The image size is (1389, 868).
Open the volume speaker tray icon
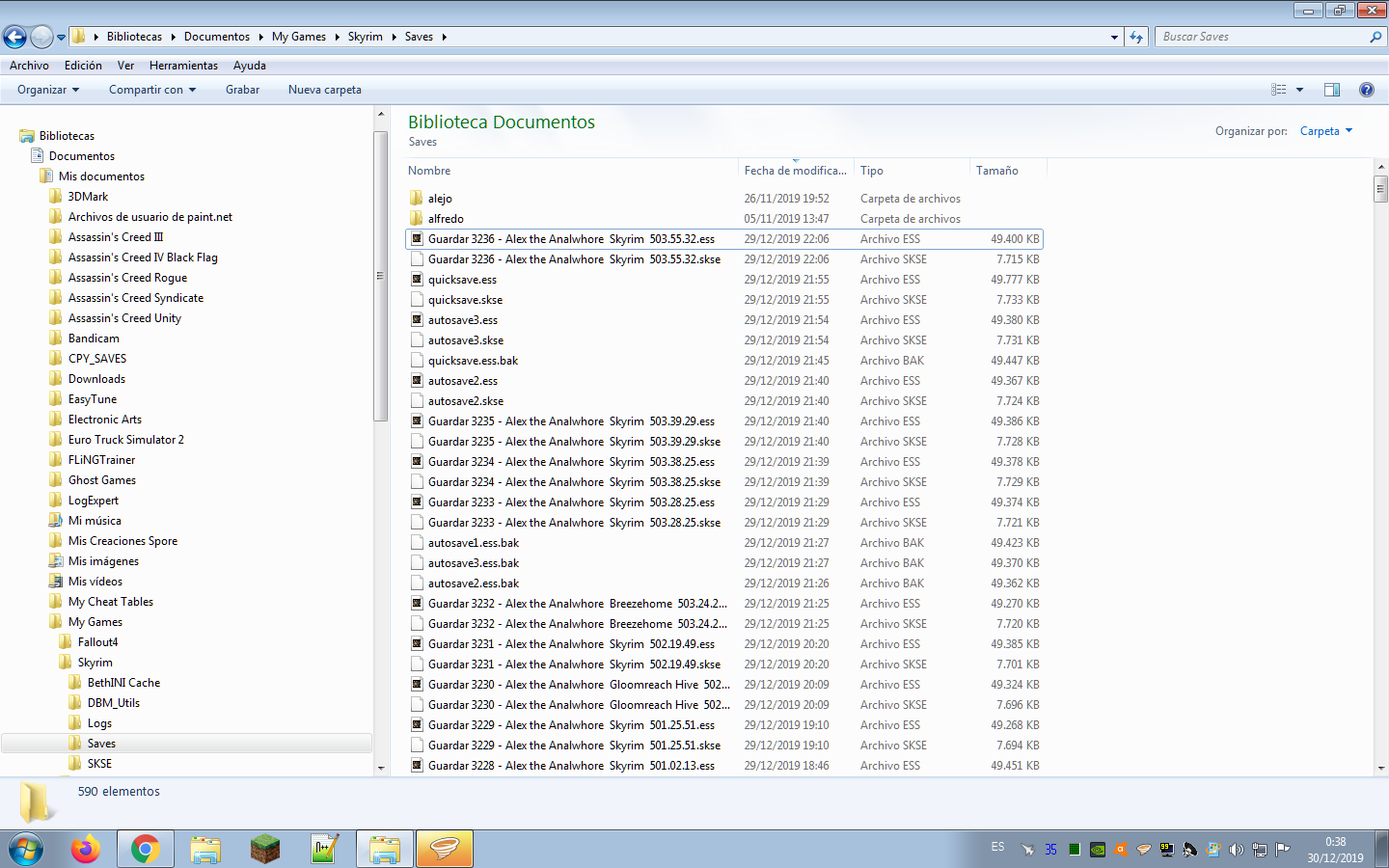pos(1236,850)
